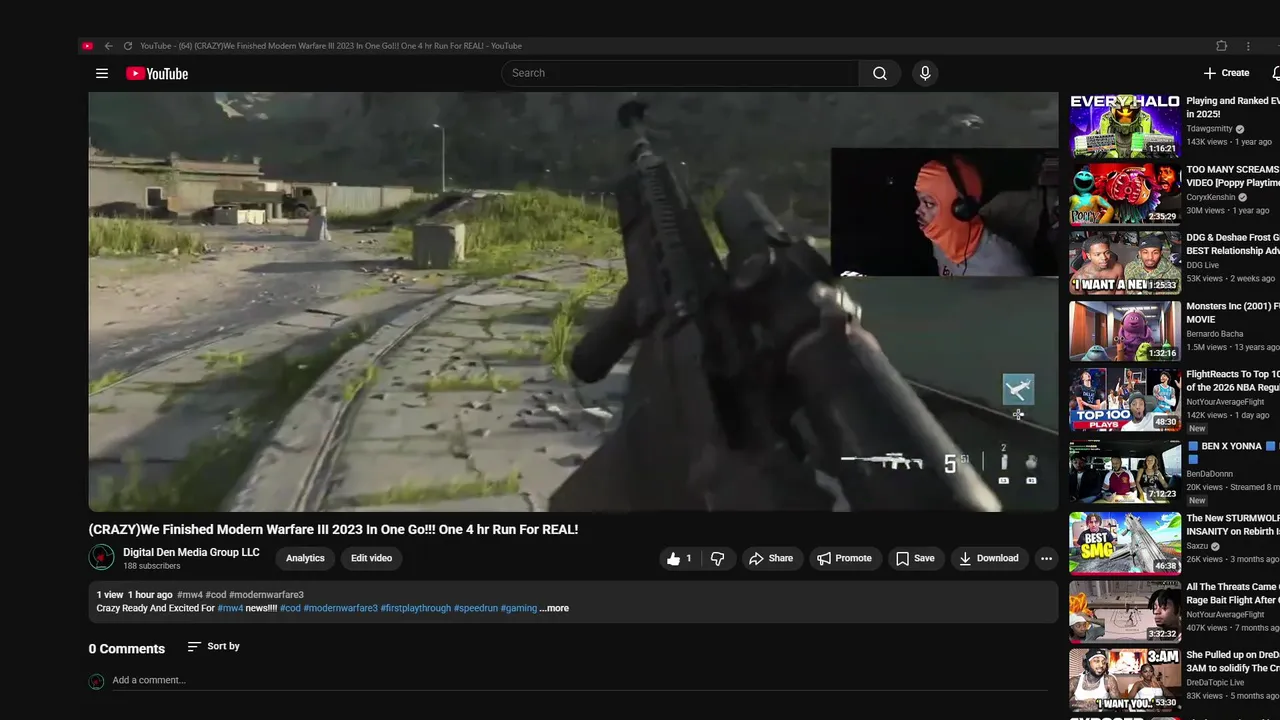This screenshot has width=1280, height=720.
Task: Click the Edit video button
Action: pyautogui.click(x=371, y=558)
